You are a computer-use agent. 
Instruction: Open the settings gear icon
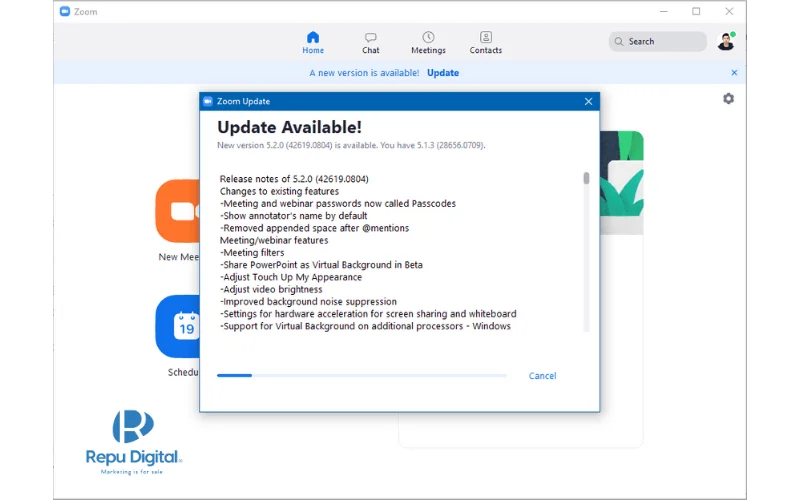(x=728, y=98)
